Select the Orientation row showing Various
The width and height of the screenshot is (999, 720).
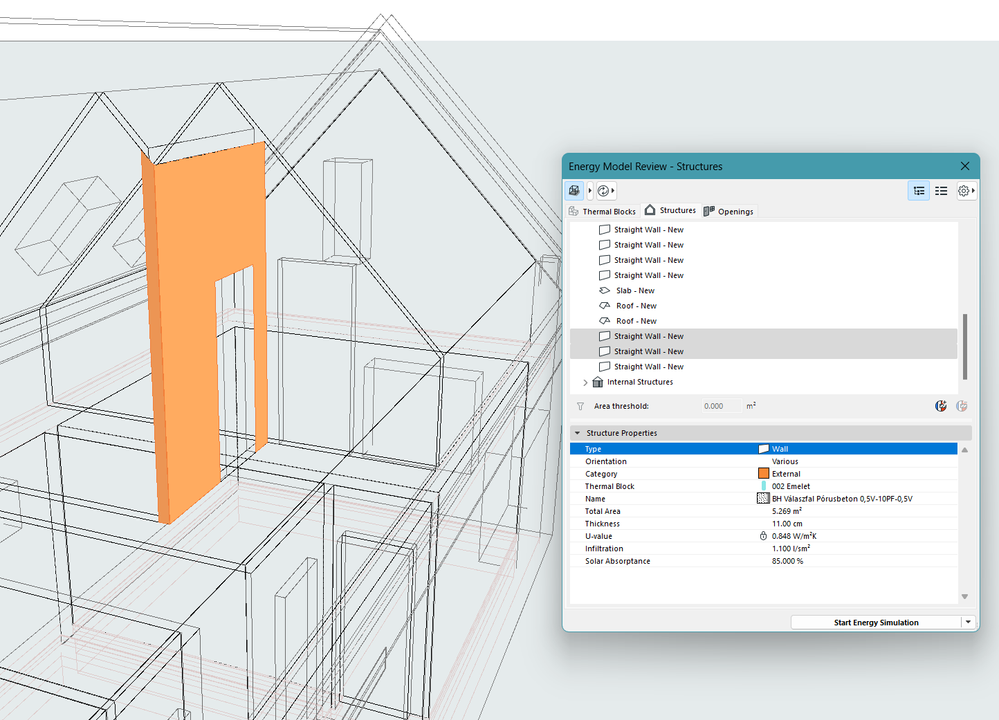click(x=763, y=461)
